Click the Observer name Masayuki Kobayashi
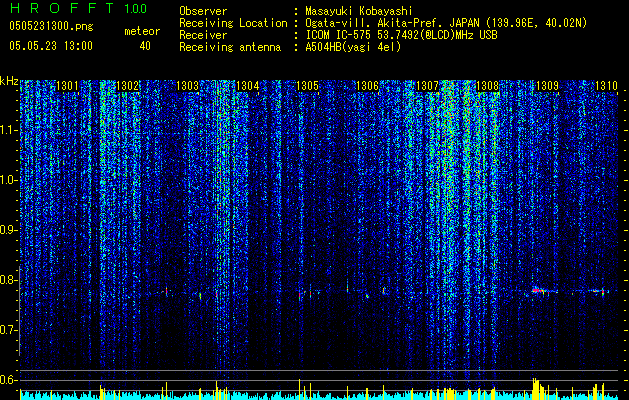Screen dimensions: 629x400 [x=359, y=11]
